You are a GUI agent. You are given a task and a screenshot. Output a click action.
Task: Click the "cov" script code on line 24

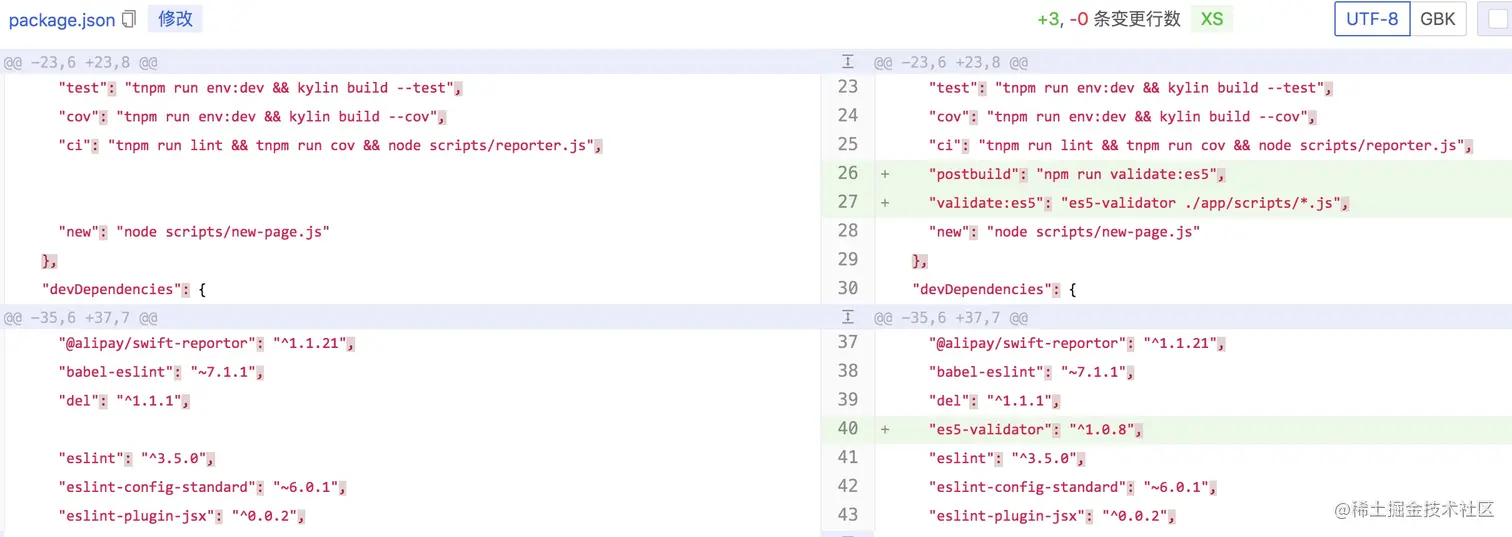(1122, 117)
